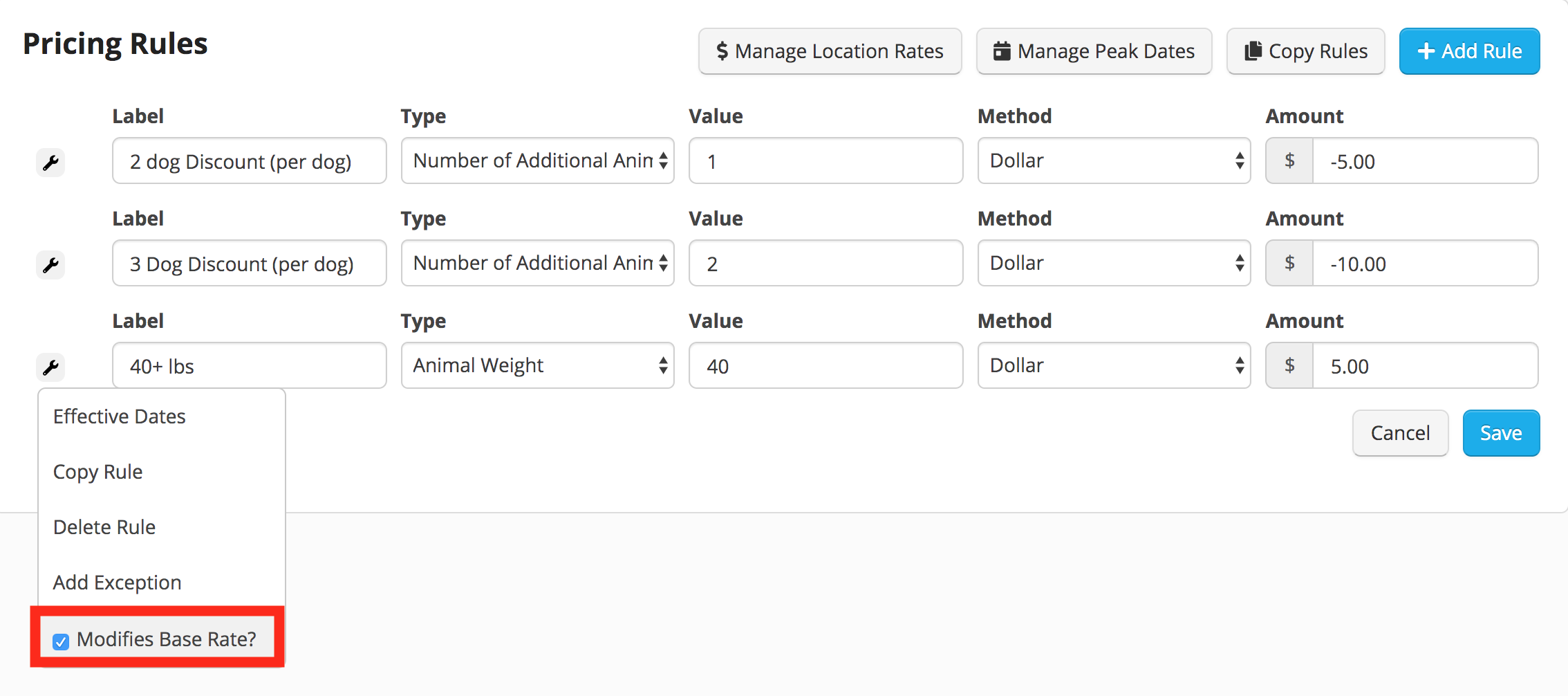The image size is (1568, 696).
Task: Click the wrench icon beside 3 Dog Discount
Action: pyautogui.click(x=50, y=265)
